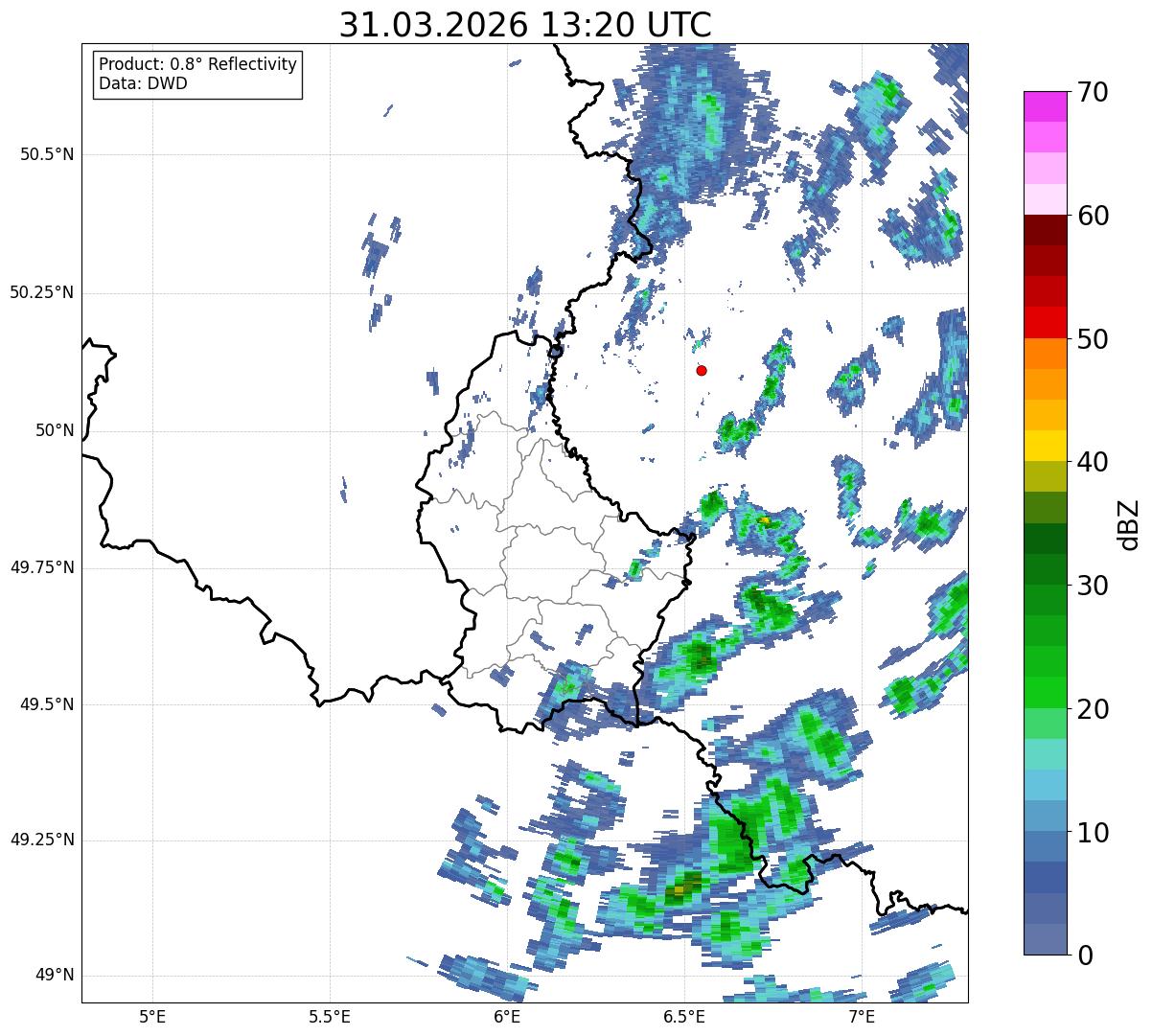
Task: Click the "dBZ" colorbar label
Action: (1129, 523)
